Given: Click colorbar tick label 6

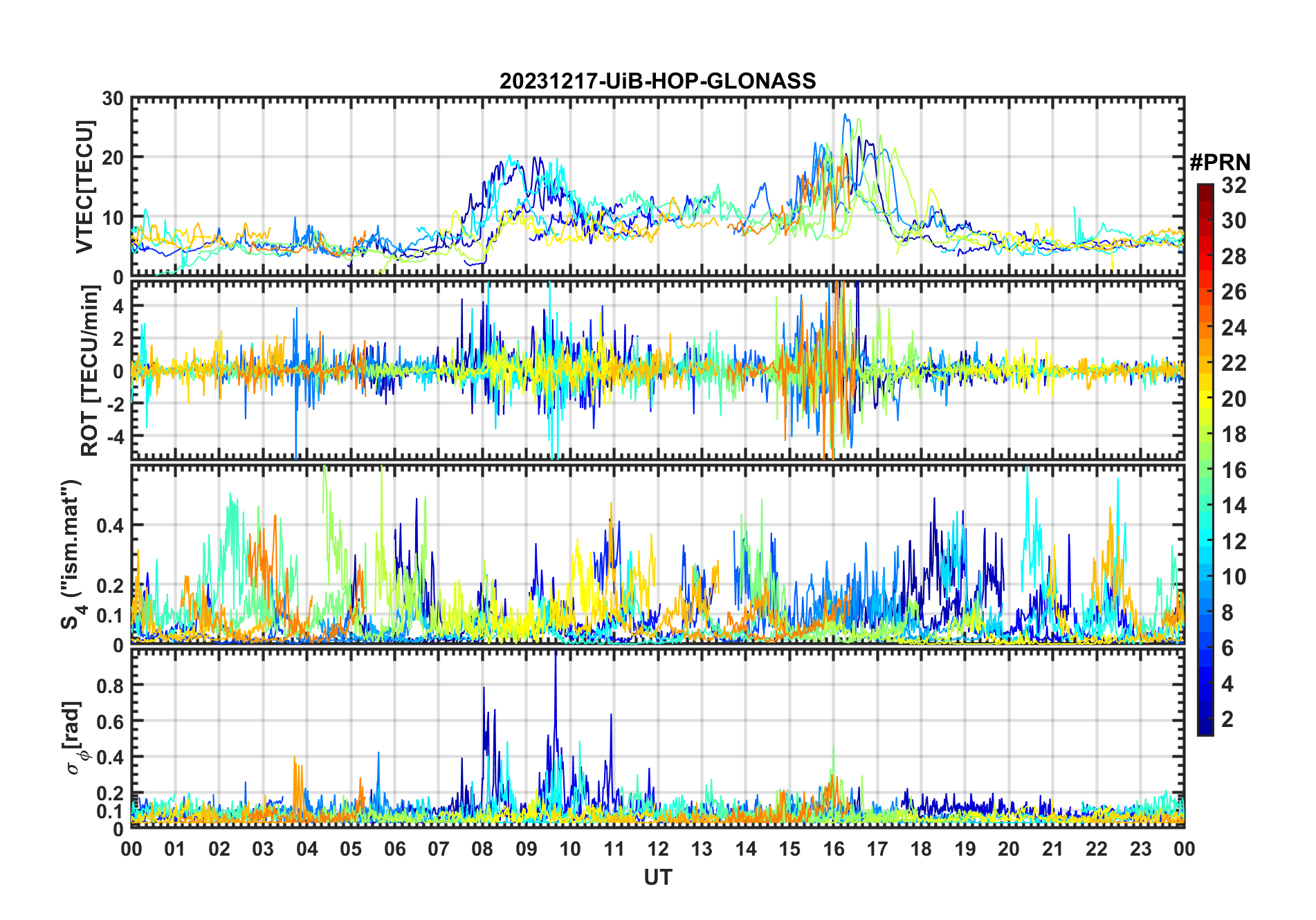Looking at the screenshot, I should pyautogui.click(x=1227, y=647).
